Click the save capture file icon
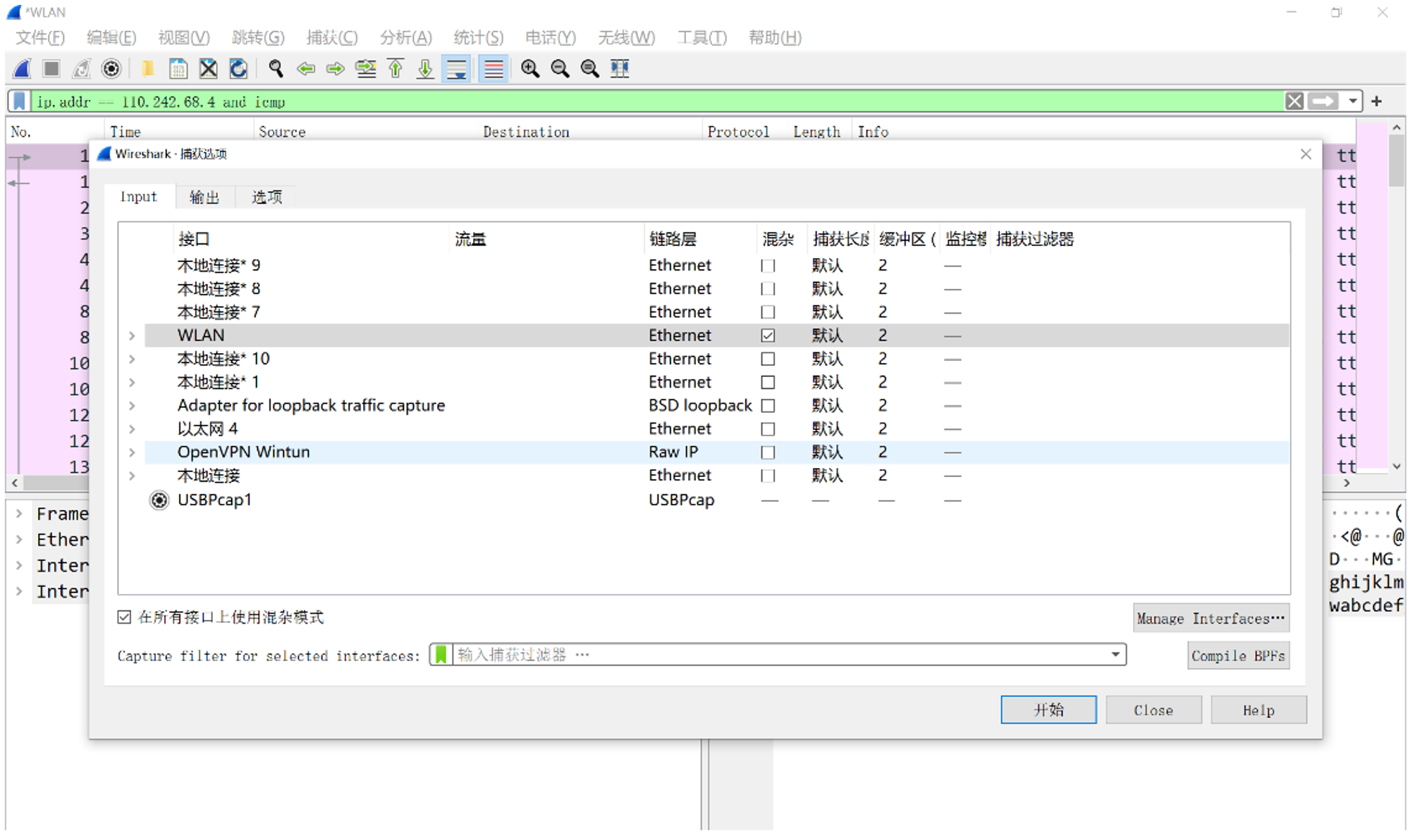This screenshot has width=1410, height=840. pyautogui.click(x=178, y=68)
